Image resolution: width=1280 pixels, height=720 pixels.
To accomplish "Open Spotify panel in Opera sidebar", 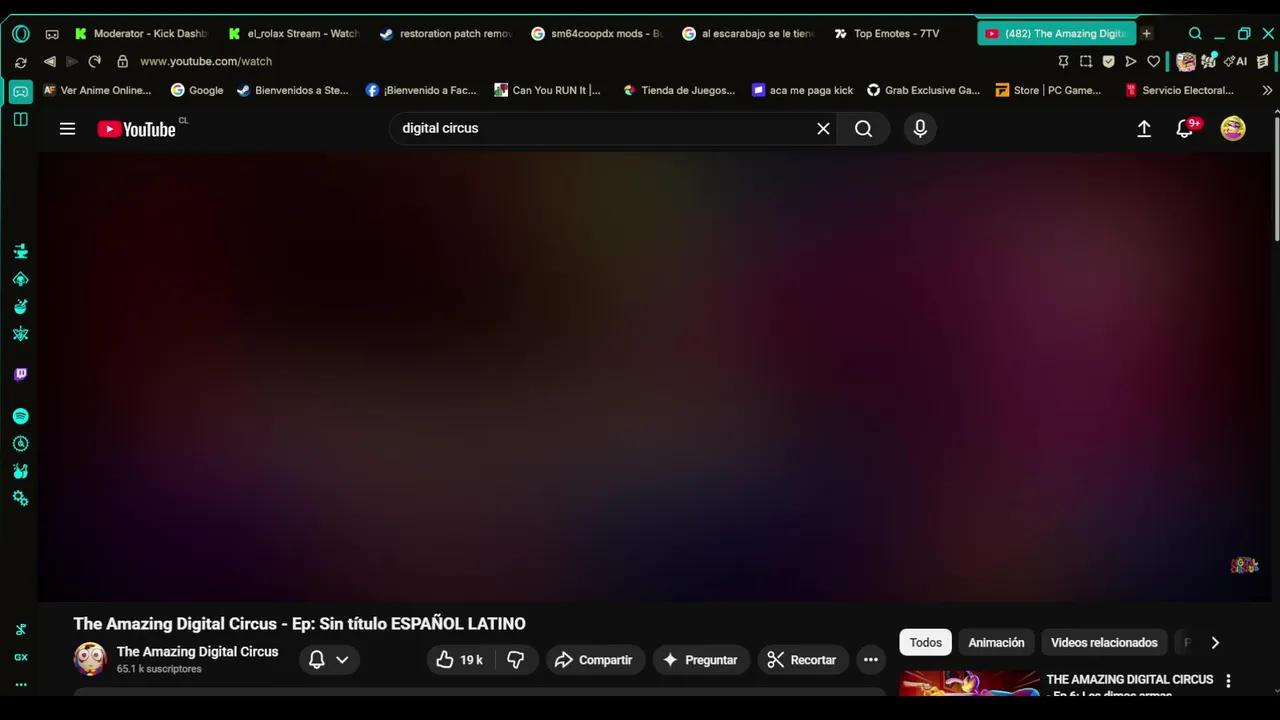I will coord(20,416).
